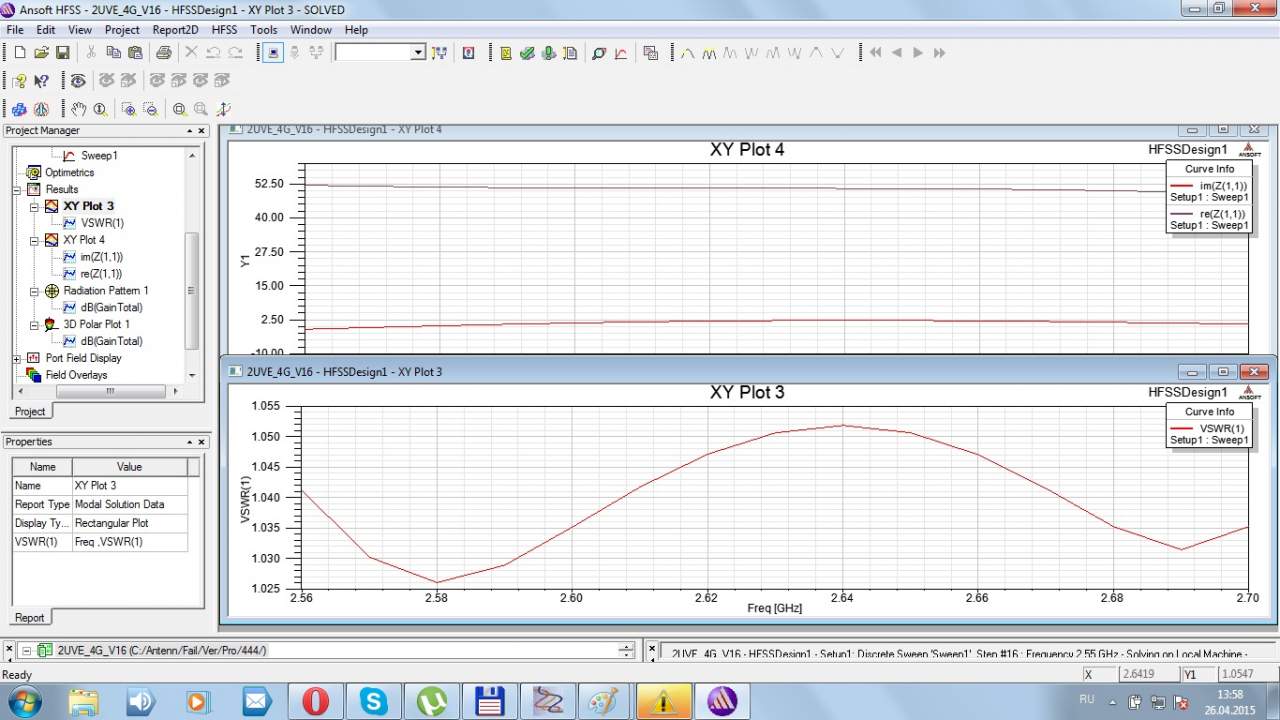This screenshot has height=720, width=1280.
Task: Click the green Validate checkmark icon
Action: pos(527,53)
